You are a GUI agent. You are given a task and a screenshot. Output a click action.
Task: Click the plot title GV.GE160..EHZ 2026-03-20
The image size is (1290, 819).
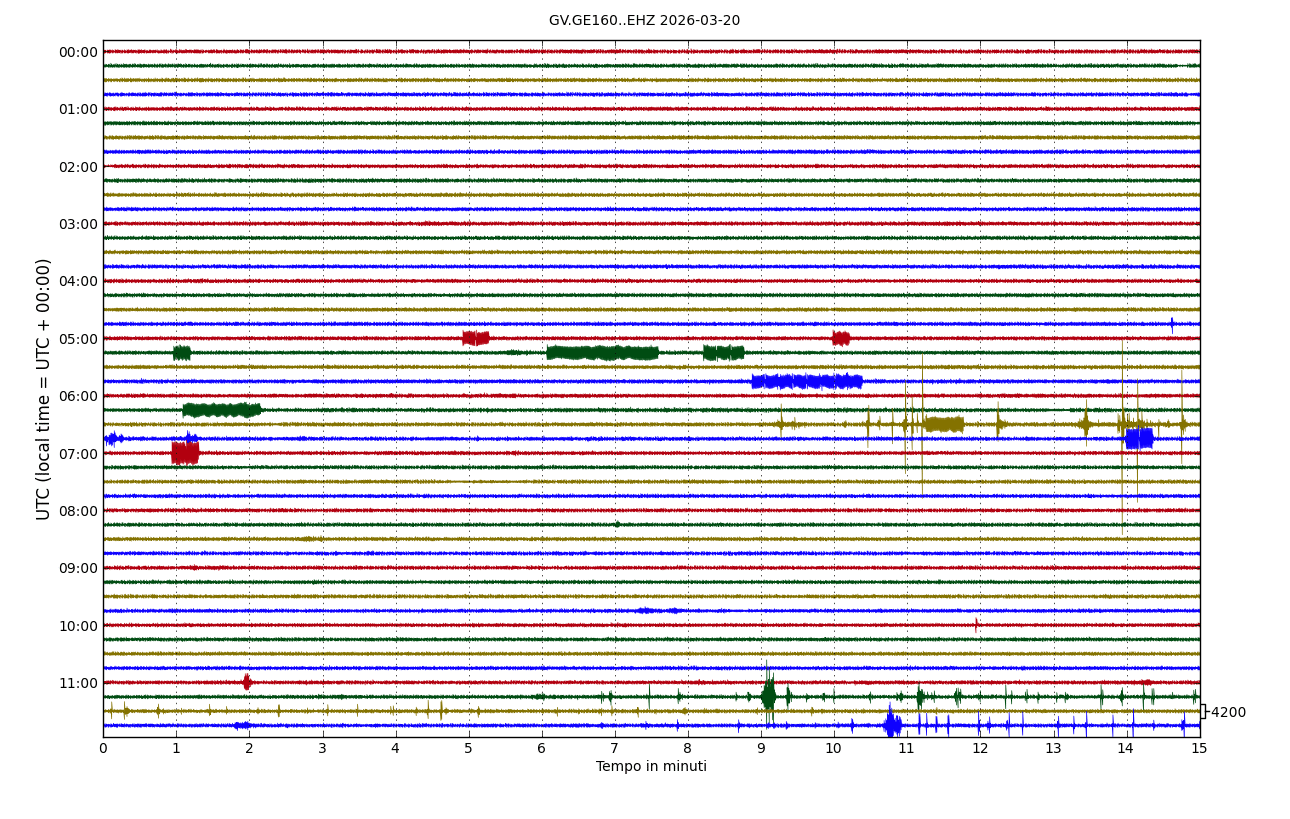(644, 21)
